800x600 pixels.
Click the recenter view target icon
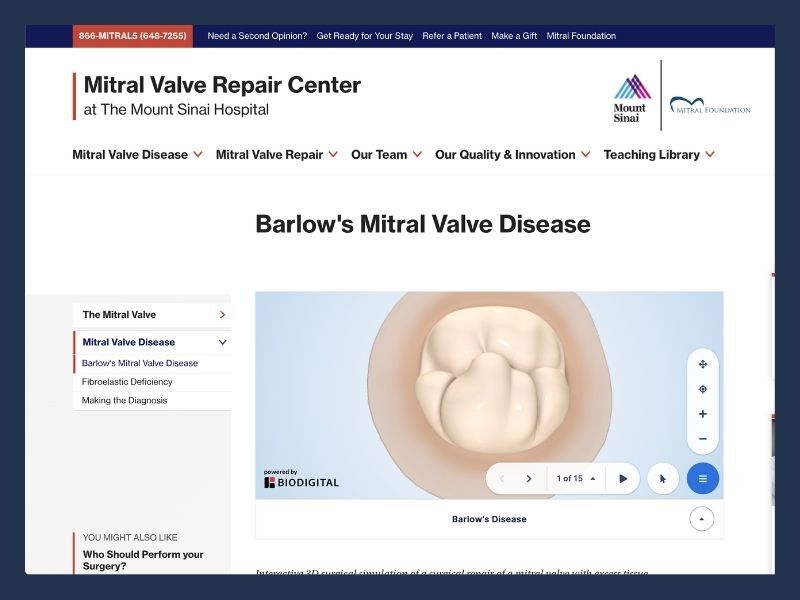(703, 389)
